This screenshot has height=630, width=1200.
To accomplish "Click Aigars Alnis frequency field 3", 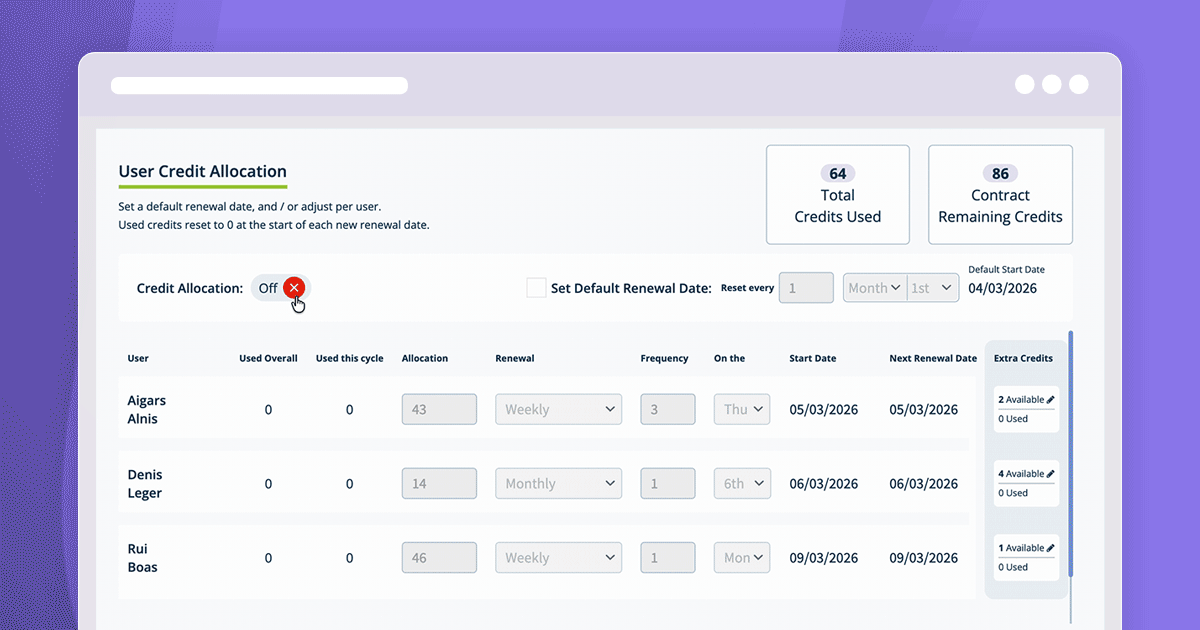I will tap(668, 409).
